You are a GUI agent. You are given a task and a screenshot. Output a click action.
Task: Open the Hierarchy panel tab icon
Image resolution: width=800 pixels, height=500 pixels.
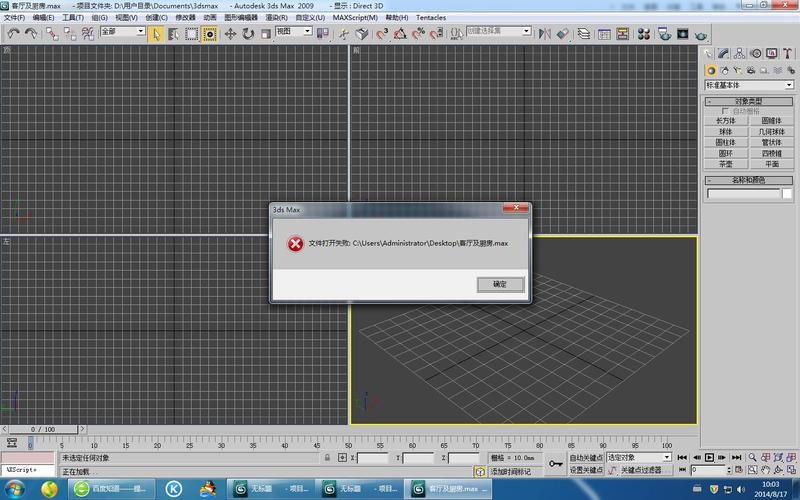tap(741, 53)
